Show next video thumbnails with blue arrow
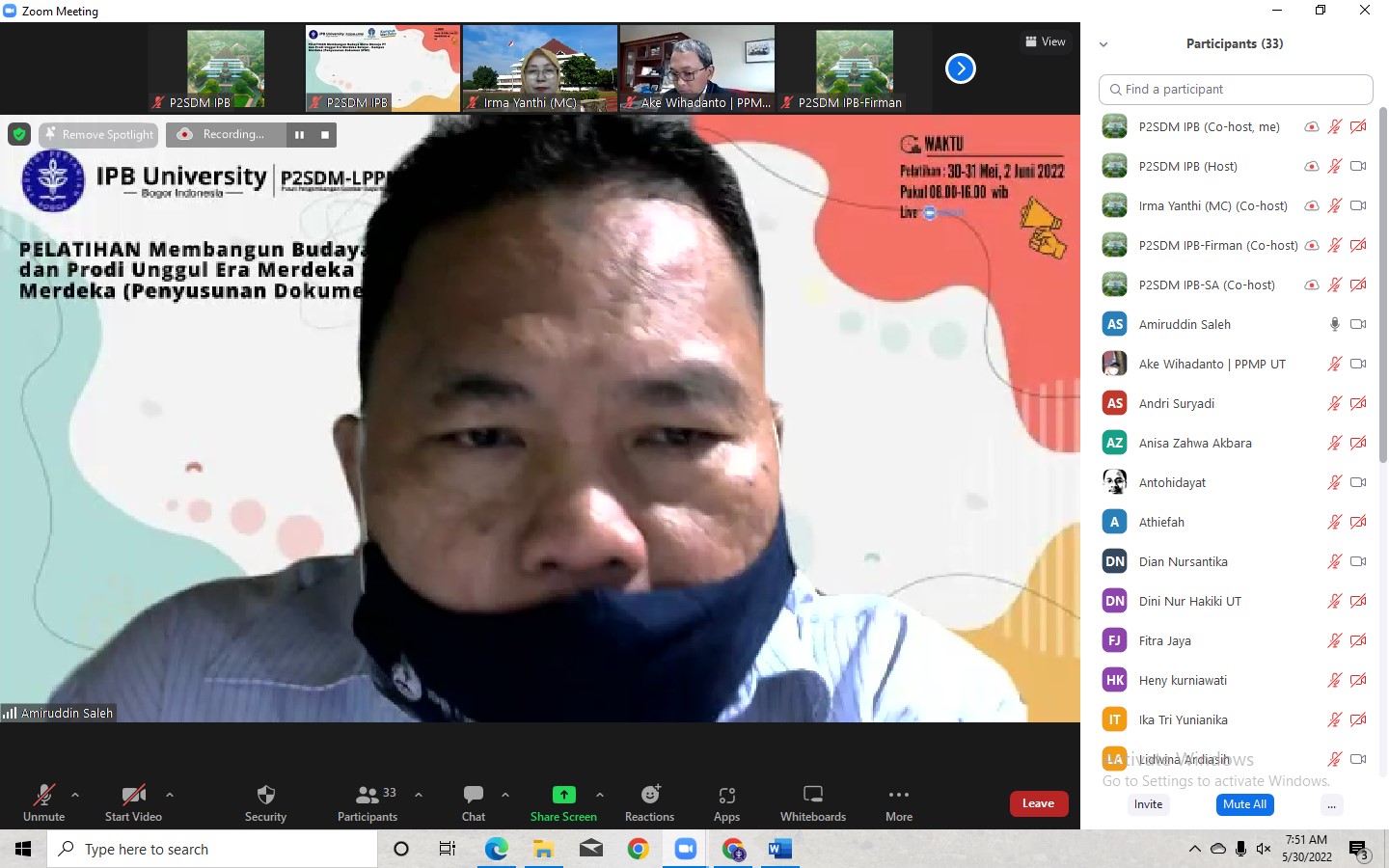The width and height of the screenshot is (1389, 868). click(960, 68)
